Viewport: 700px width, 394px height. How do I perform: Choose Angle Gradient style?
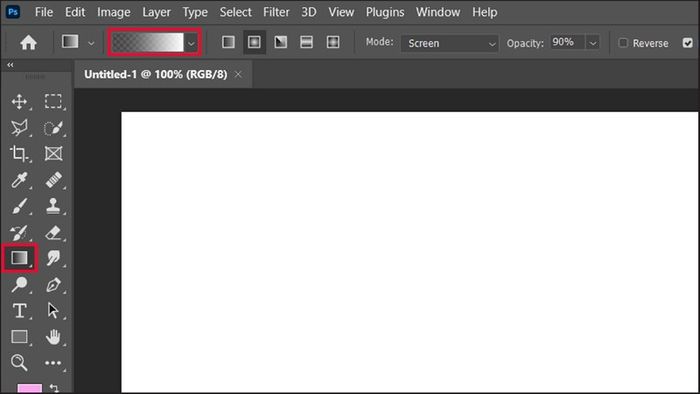(x=281, y=42)
